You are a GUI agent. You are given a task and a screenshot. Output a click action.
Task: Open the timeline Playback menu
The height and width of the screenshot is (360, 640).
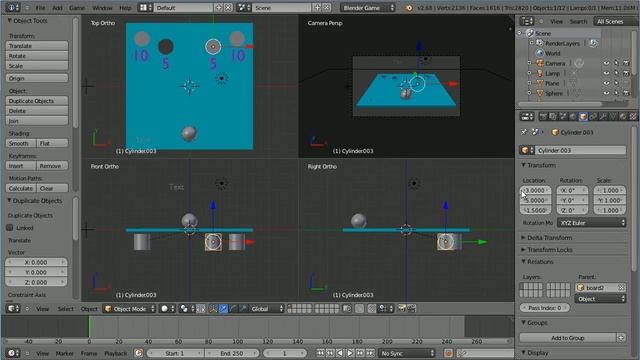coord(116,353)
